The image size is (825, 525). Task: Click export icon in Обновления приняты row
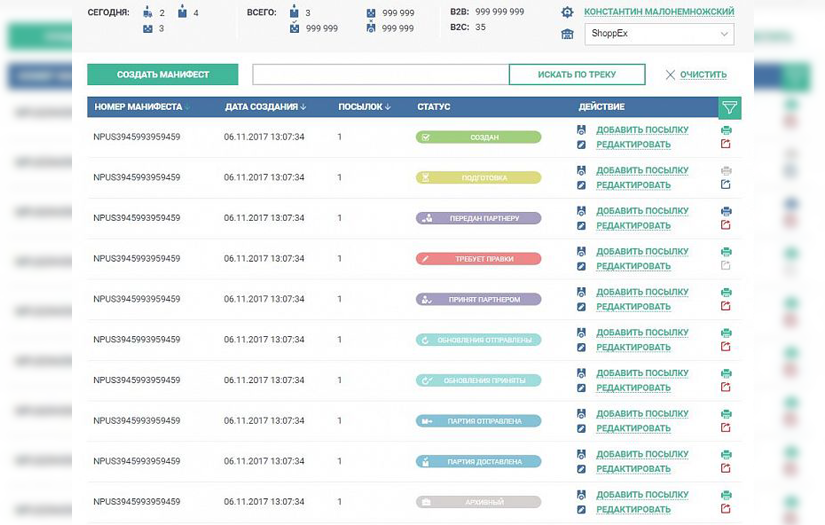(726, 387)
